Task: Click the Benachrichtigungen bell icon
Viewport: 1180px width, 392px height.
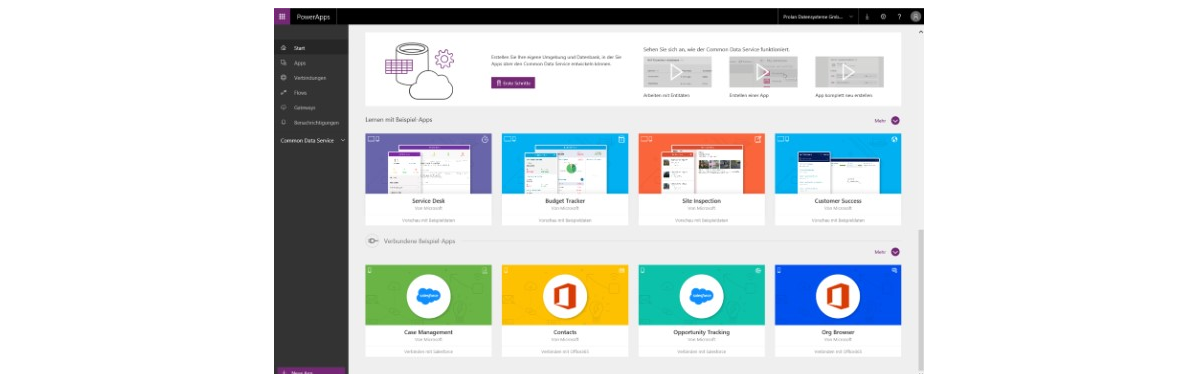Action: click(x=283, y=122)
